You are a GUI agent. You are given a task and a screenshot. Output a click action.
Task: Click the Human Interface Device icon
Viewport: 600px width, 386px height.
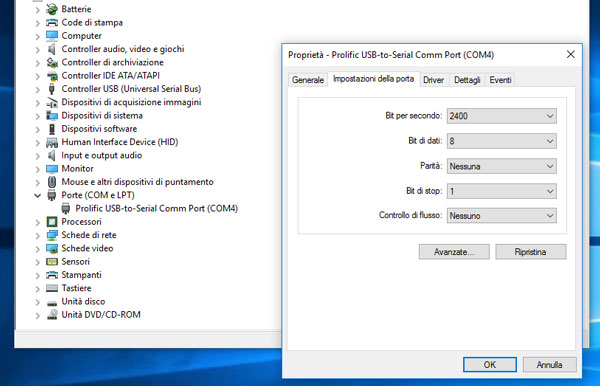(52, 142)
